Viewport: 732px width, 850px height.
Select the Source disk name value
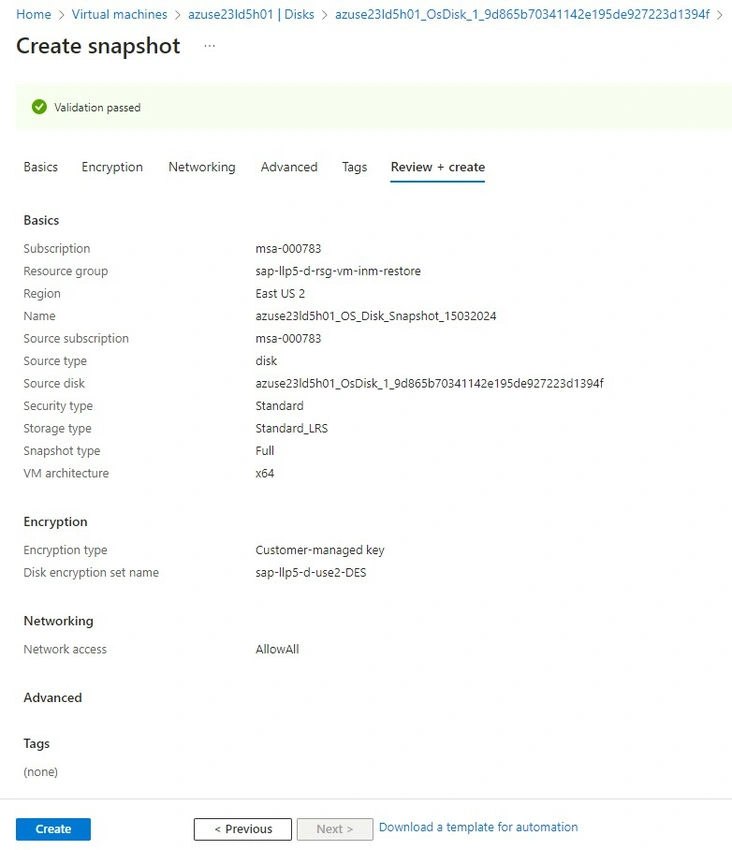coord(429,384)
